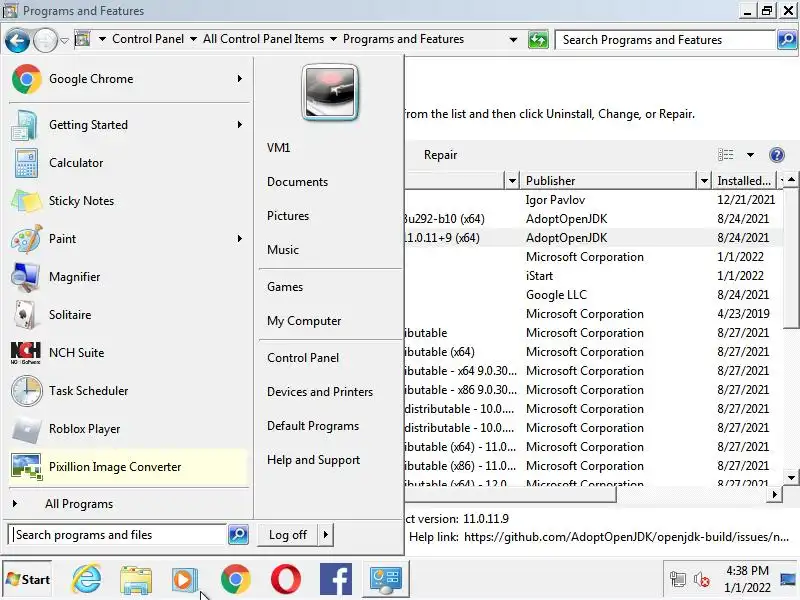Click vertical scrollbar down arrow
Image resolution: width=800 pixels, height=600 pixels.
(x=791, y=478)
